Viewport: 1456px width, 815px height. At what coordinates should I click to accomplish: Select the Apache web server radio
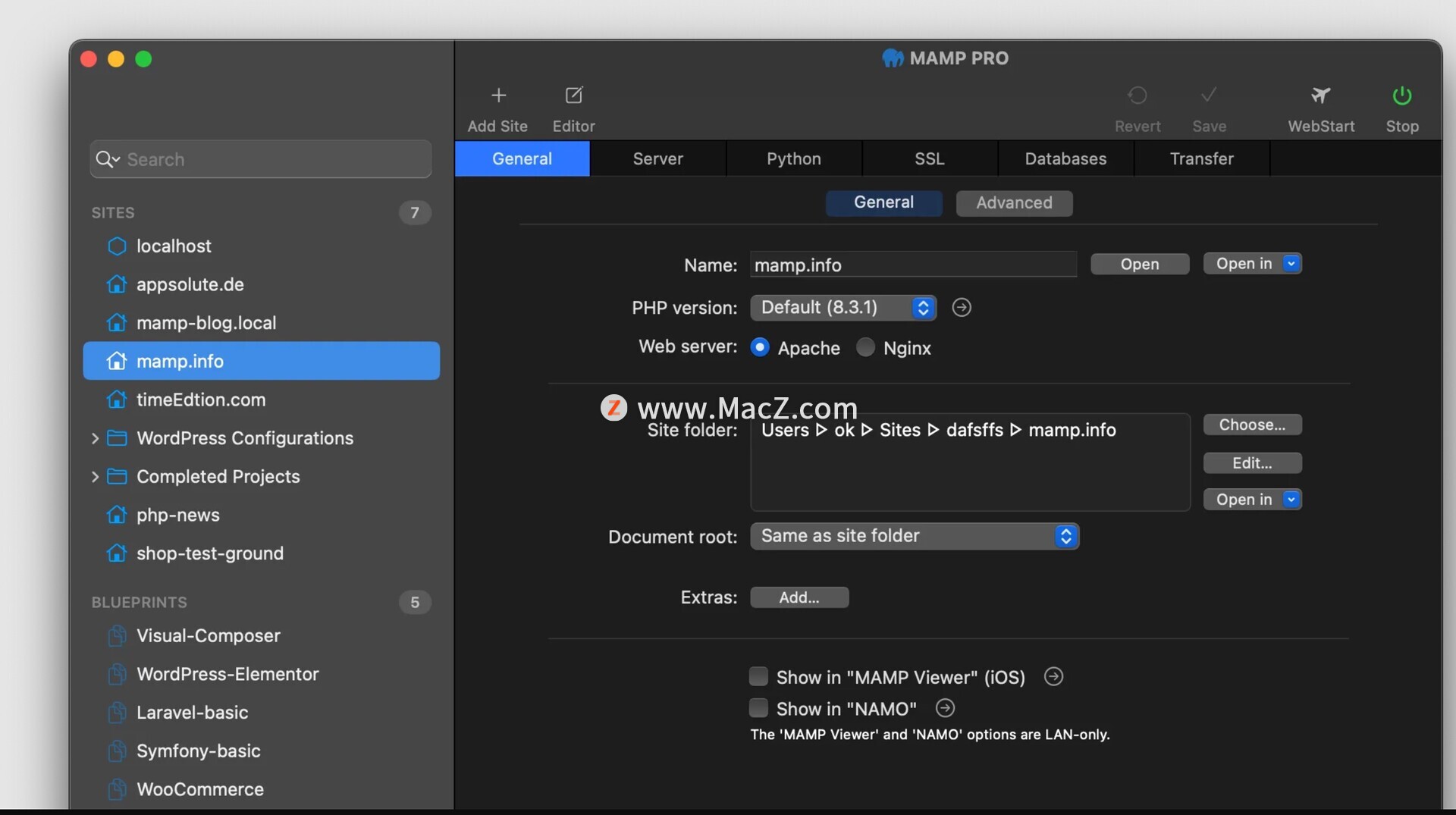pyautogui.click(x=760, y=347)
